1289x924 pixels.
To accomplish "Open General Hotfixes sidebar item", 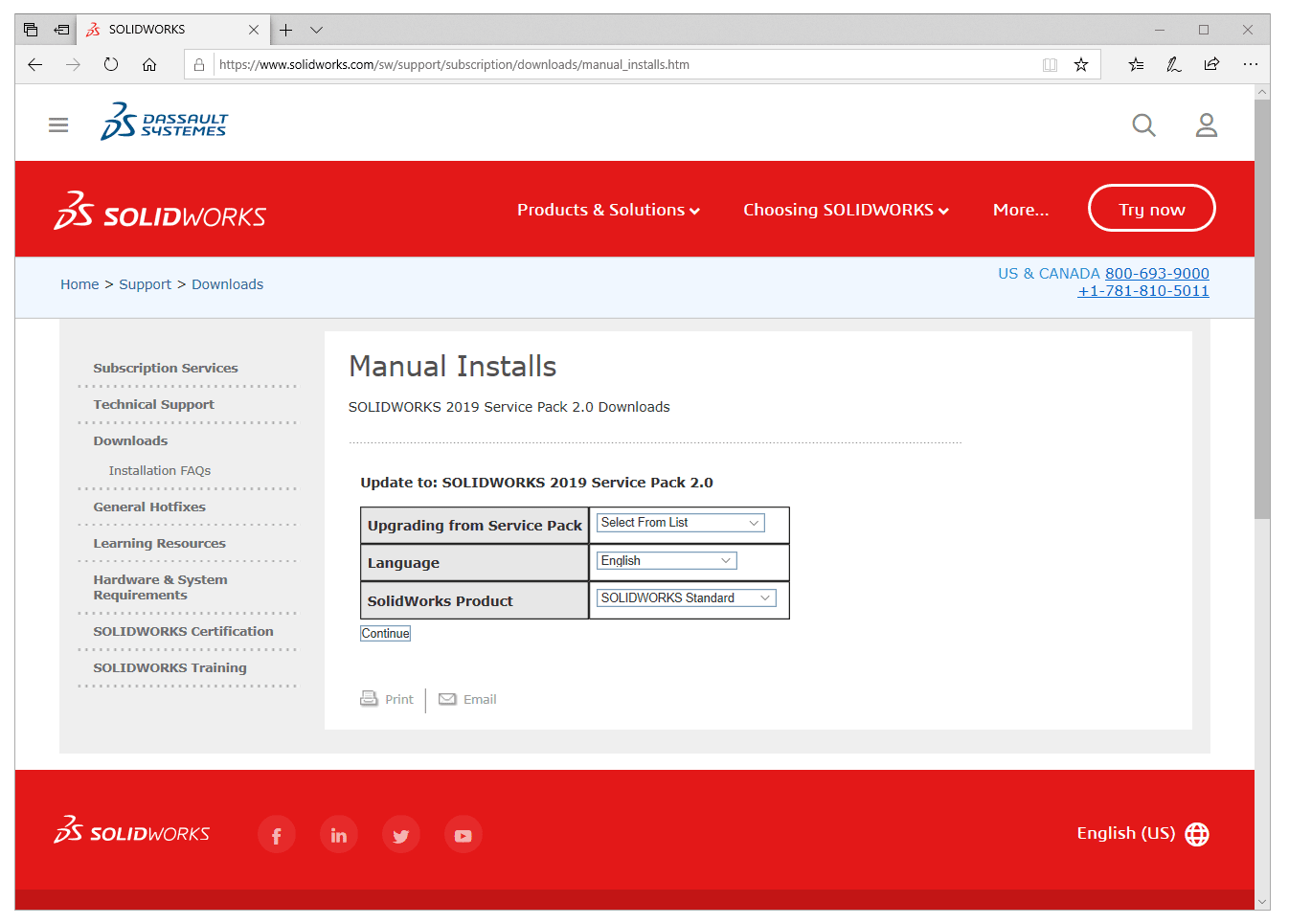I will point(149,507).
